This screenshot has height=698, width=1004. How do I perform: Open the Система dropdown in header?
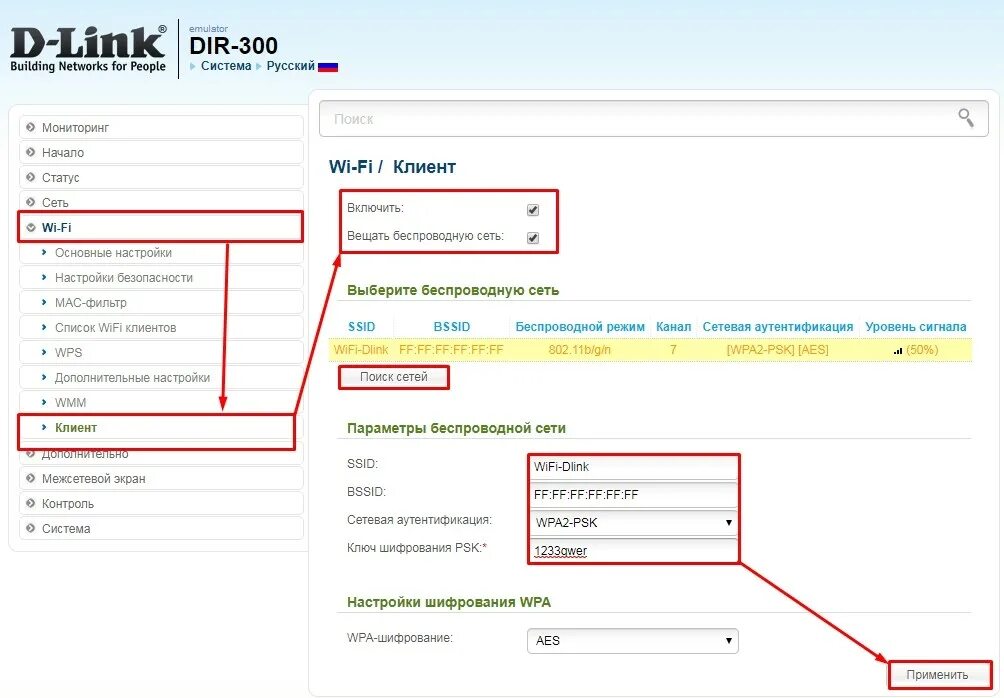225,66
